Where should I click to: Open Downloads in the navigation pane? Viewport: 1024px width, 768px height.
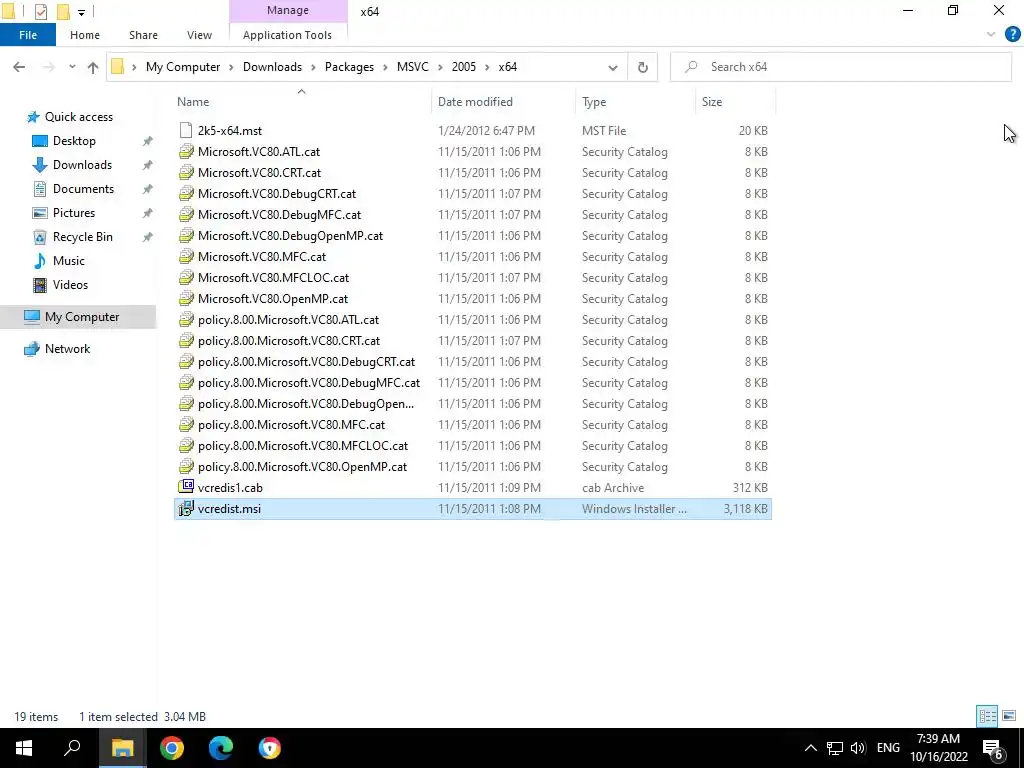pos(82,165)
